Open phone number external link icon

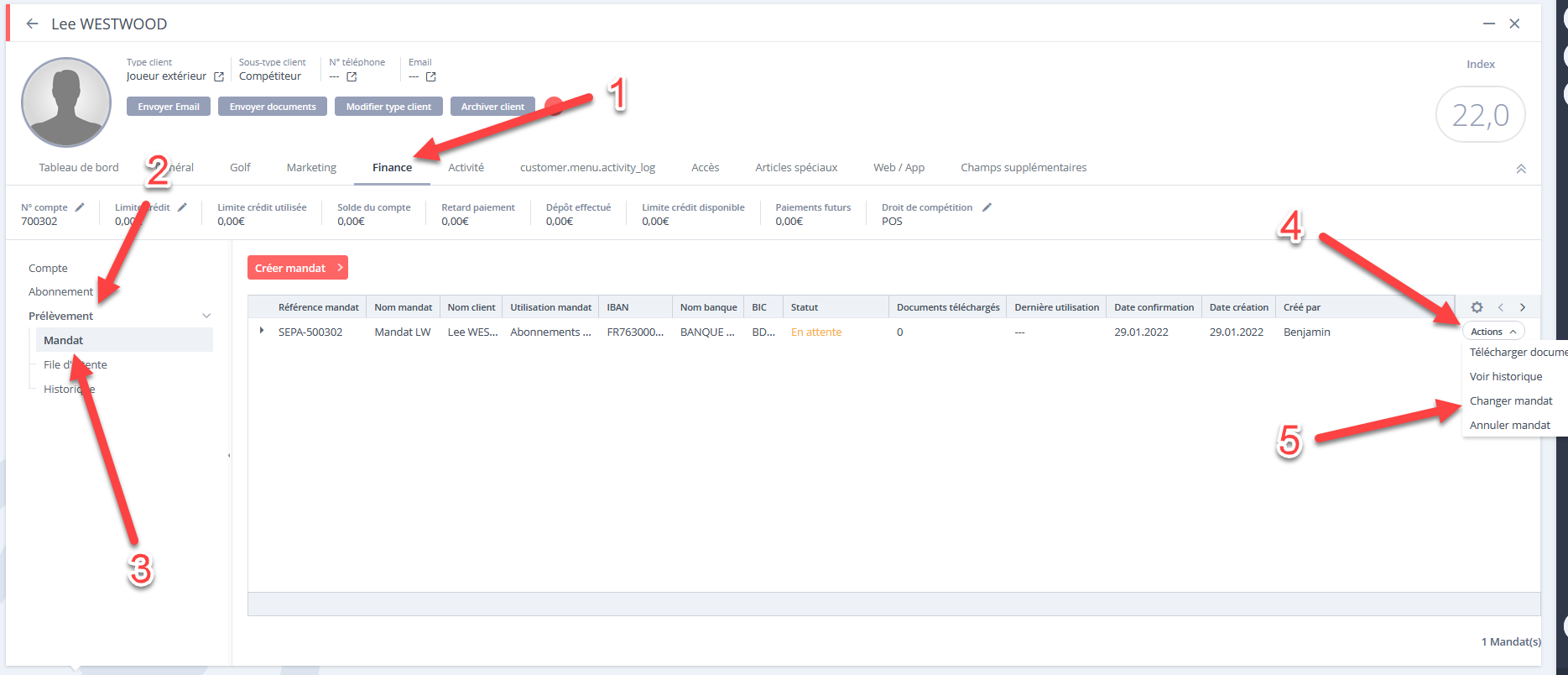(352, 76)
